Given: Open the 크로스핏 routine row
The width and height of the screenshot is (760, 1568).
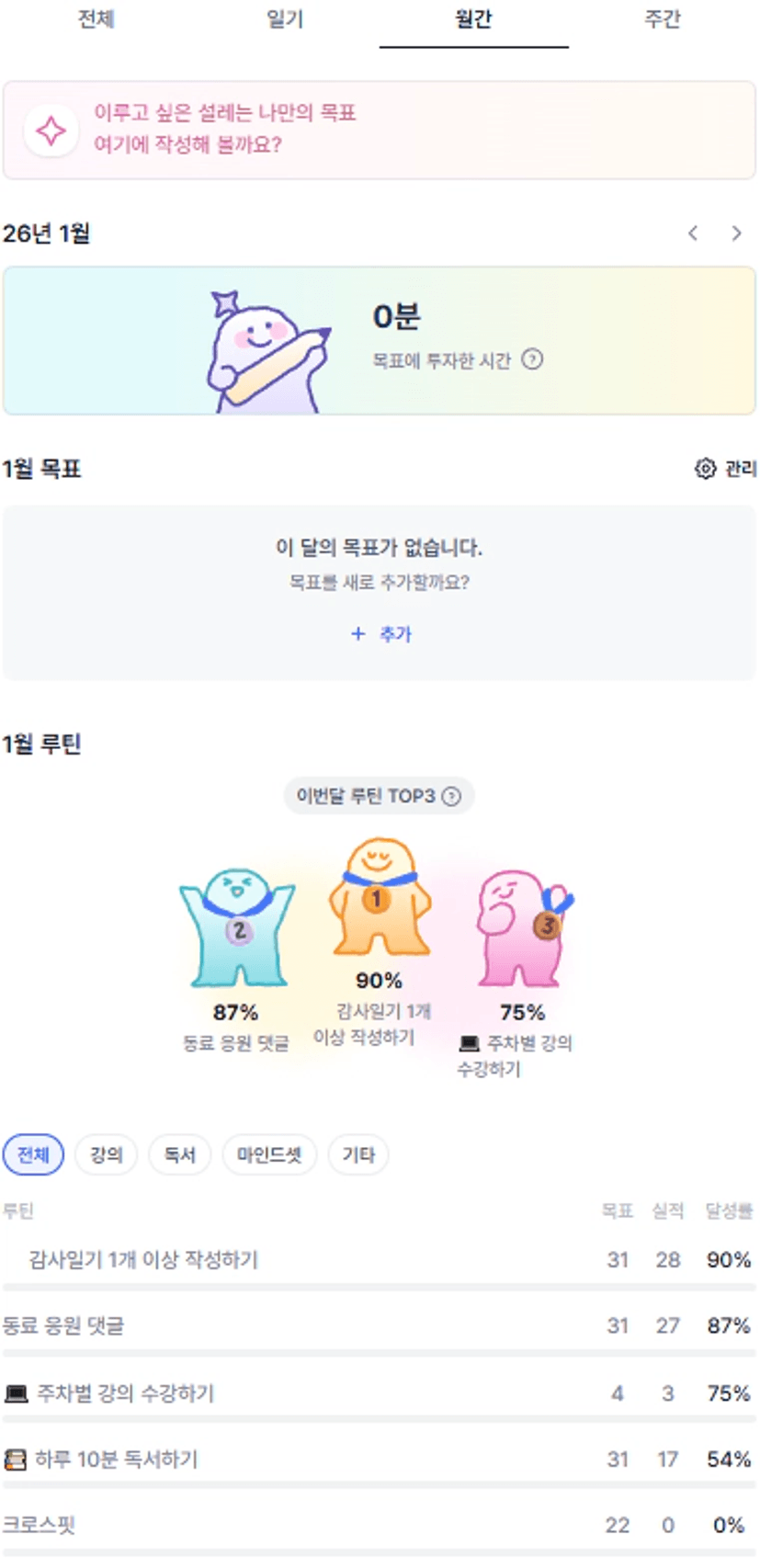Looking at the screenshot, I should (x=379, y=1526).
